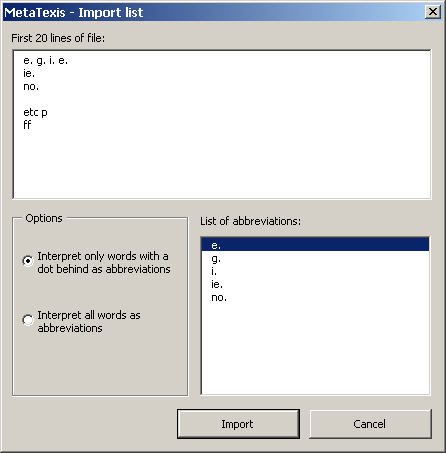Click 'Interpret all words as abbreviations' label text
Image resolution: width=446 pixels, height=453 pixels.
[89, 322]
